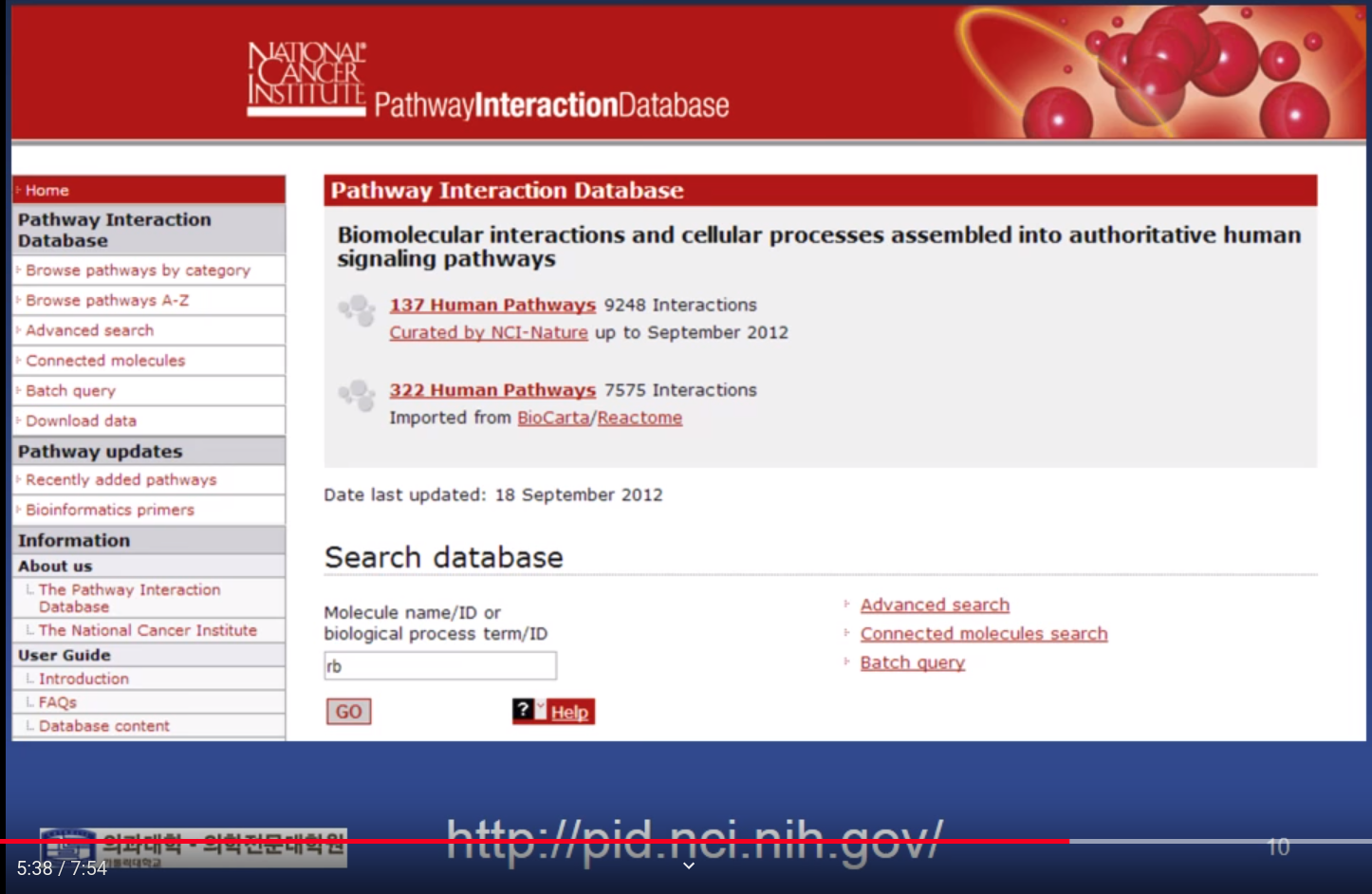This screenshot has width=1372, height=894.
Task: Click the National Cancer Institute logo
Action: (306, 79)
